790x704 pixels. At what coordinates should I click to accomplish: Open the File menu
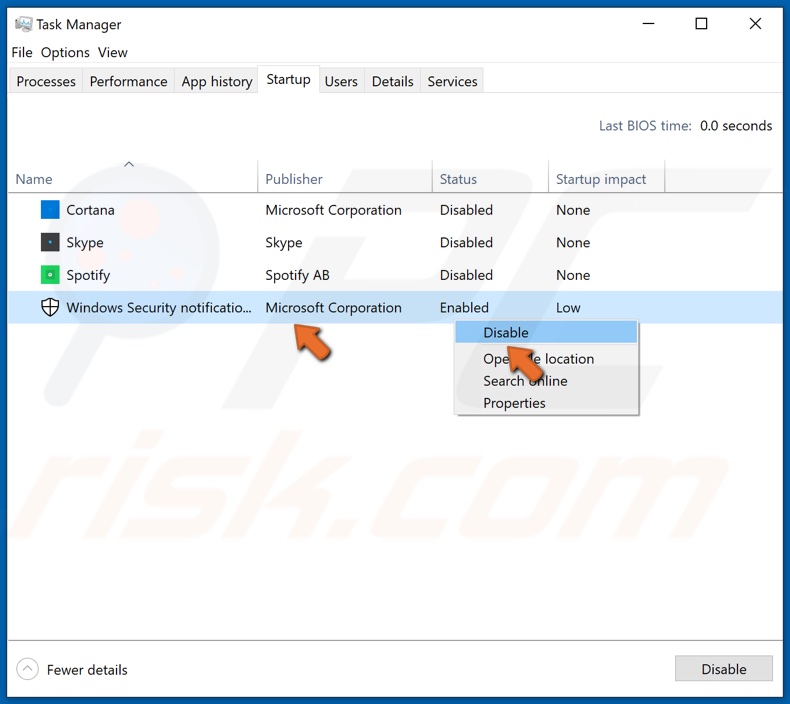coord(22,52)
